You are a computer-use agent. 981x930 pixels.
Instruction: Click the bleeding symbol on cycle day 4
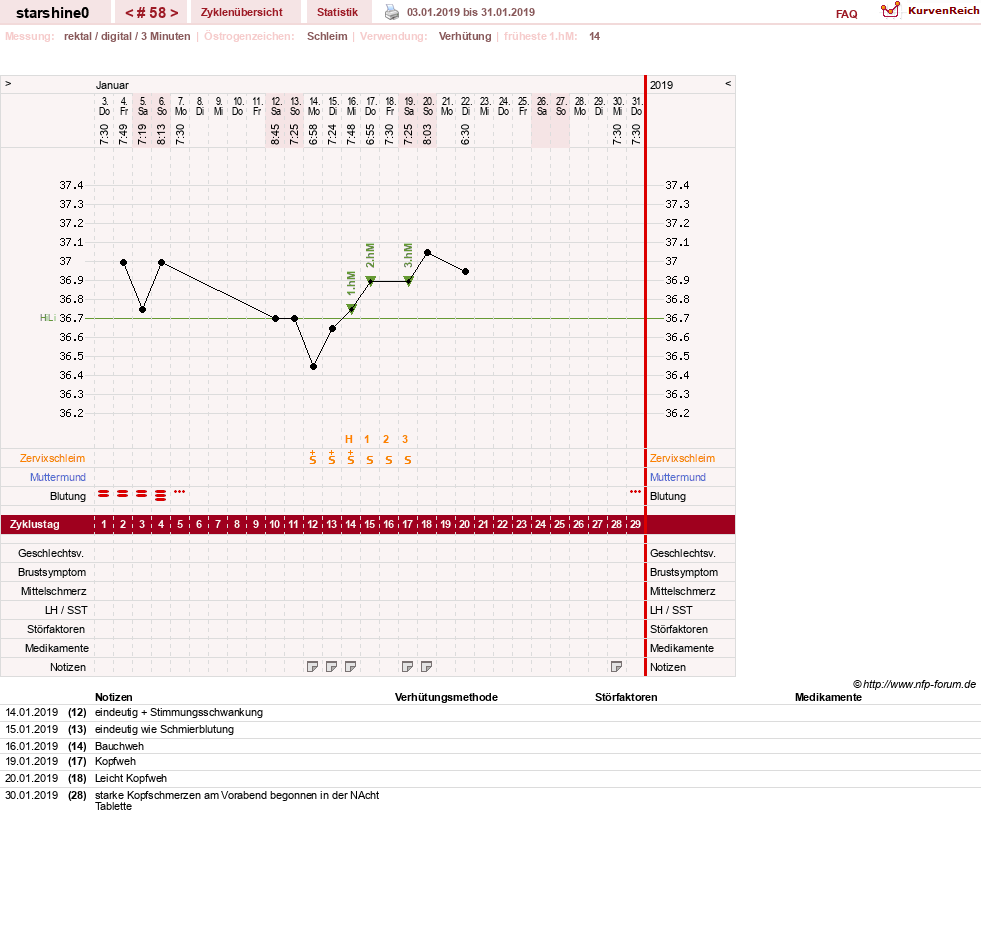tap(161, 496)
